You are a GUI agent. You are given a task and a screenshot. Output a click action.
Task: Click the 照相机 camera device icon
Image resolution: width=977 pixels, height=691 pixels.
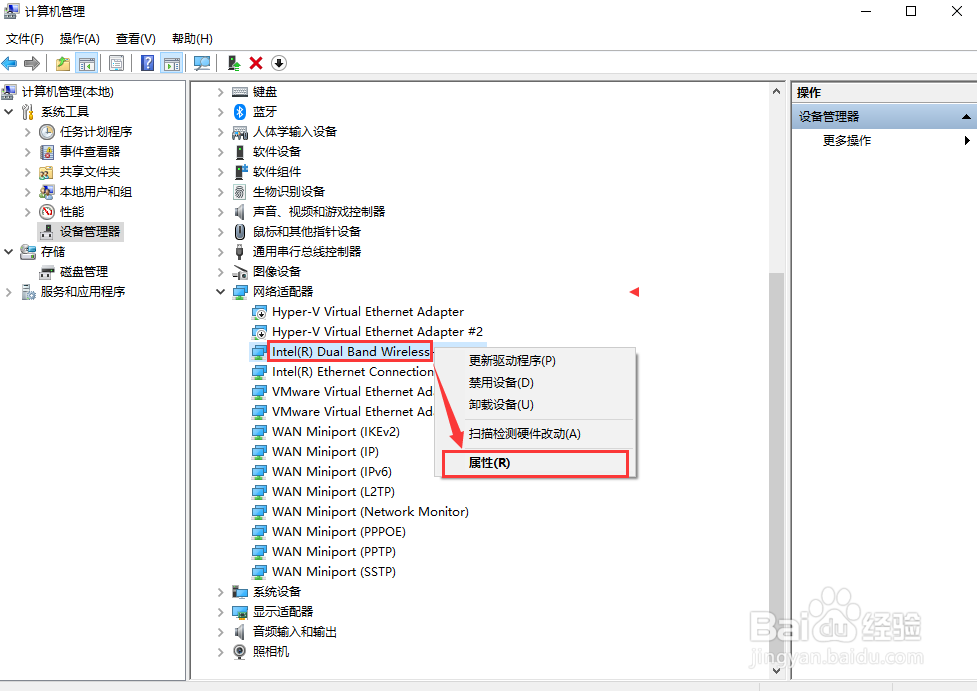pyautogui.click(x=240, y=651)
